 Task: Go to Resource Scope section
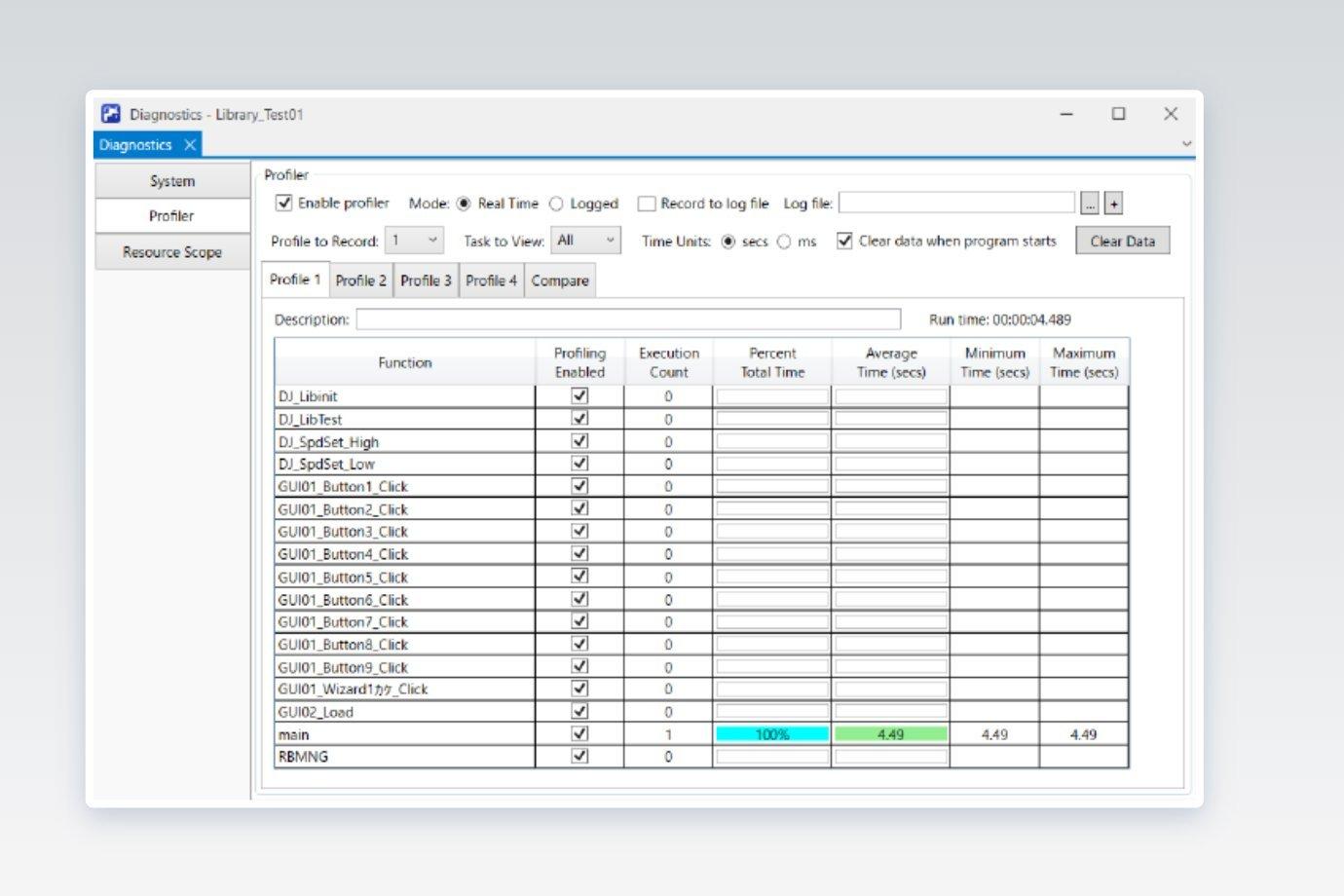tap(172, 252)
